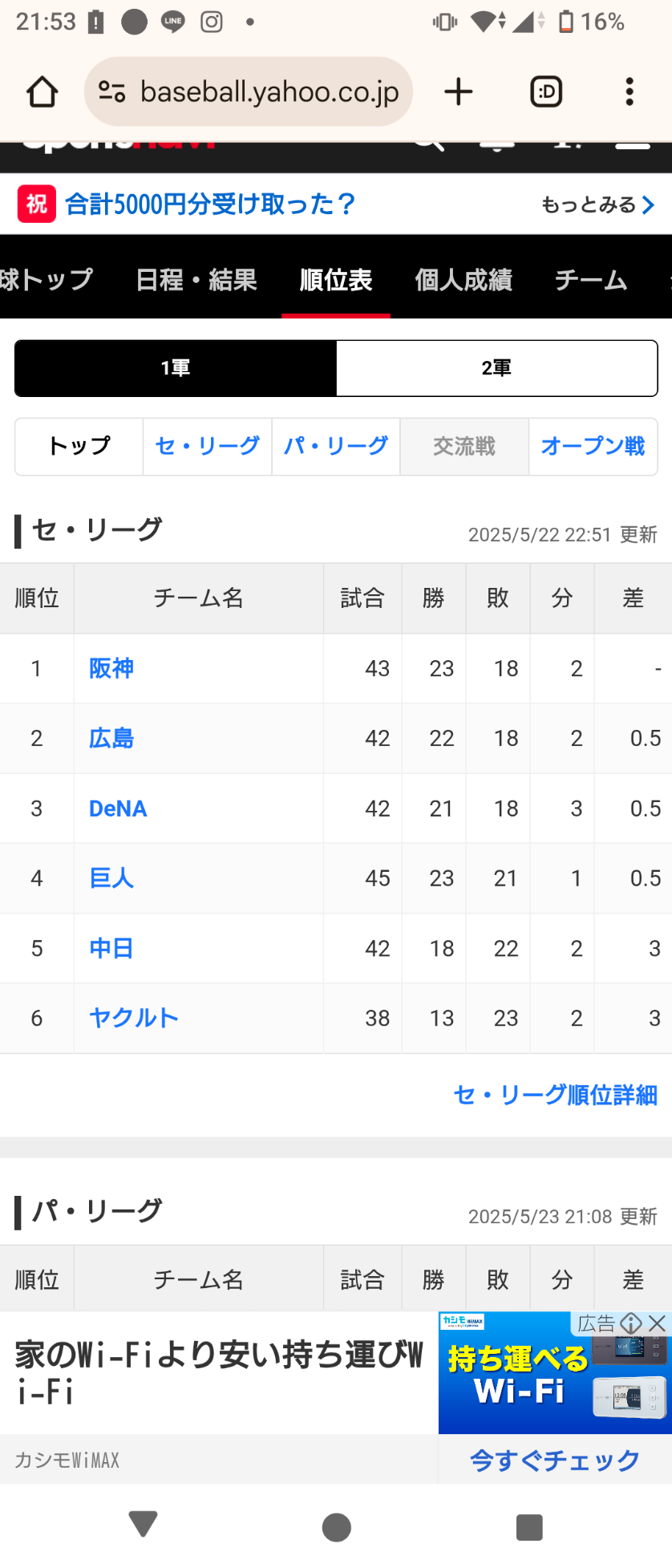Close the WiMAX ad with X icon
This screenshot has width=672, height=1568.
pos(658,1323)
